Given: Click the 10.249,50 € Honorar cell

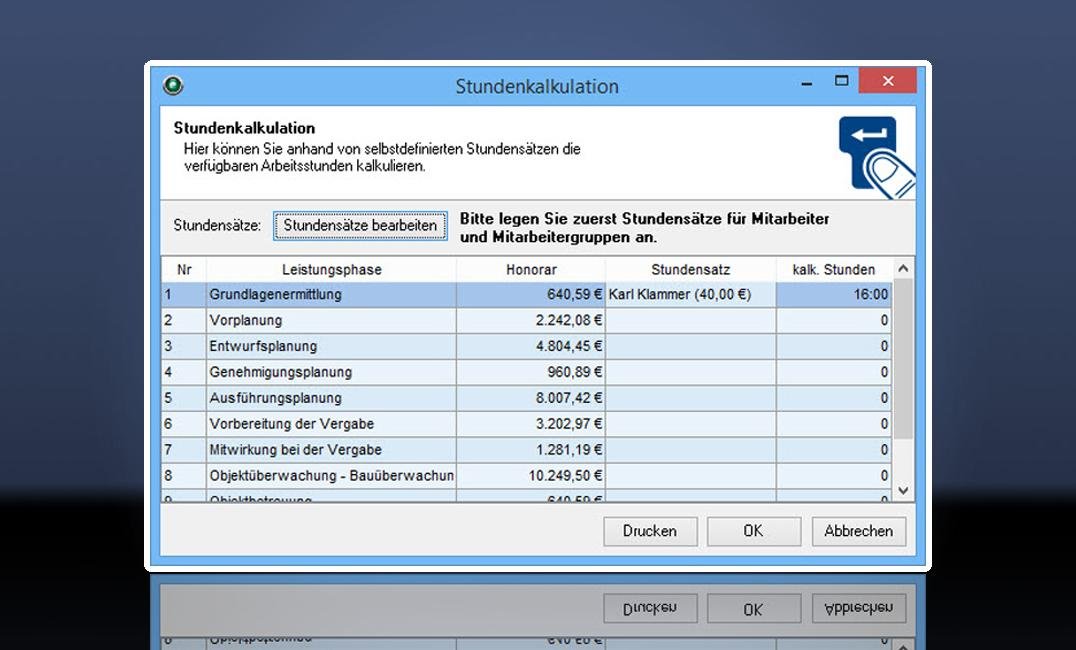Looking at the screenshot, I should point(531,476).
